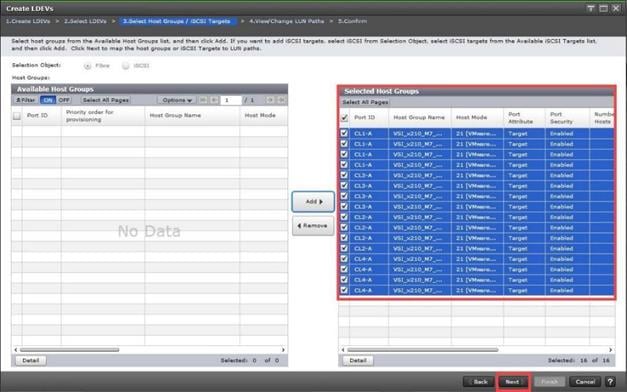
Task: Open the Options dropdown
Action: click(177, 100)
